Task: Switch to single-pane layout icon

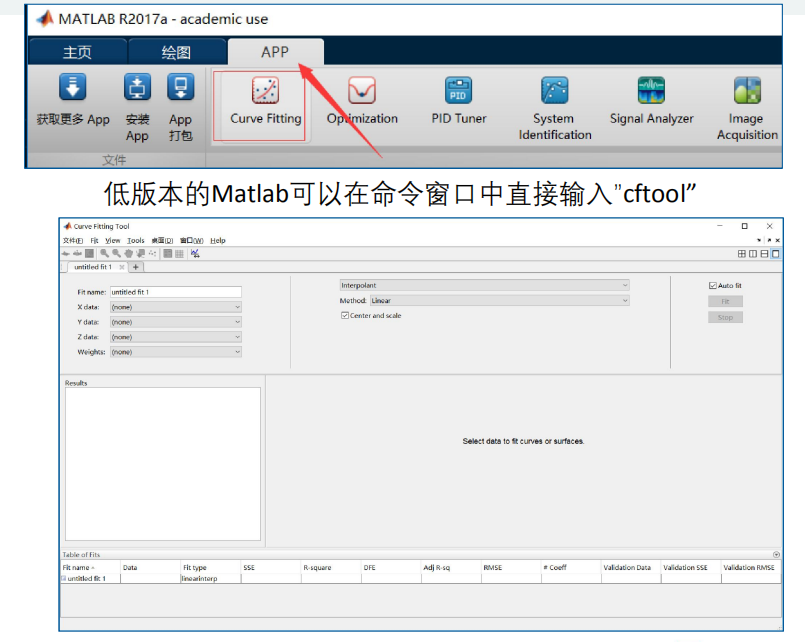Action: tap(776, 254)
